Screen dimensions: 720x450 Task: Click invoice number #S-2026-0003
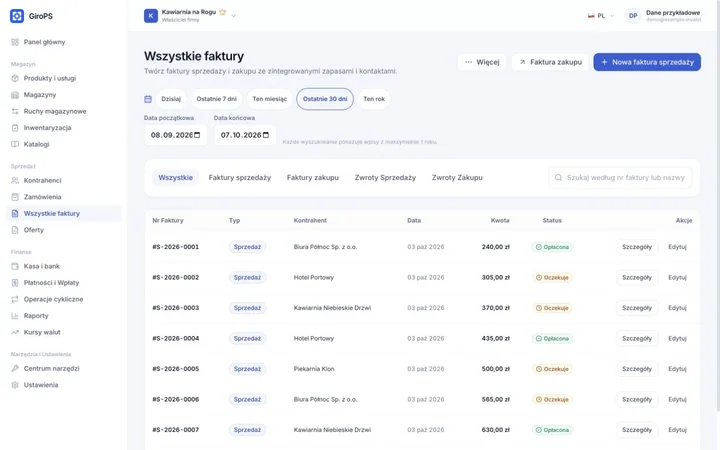176,308
